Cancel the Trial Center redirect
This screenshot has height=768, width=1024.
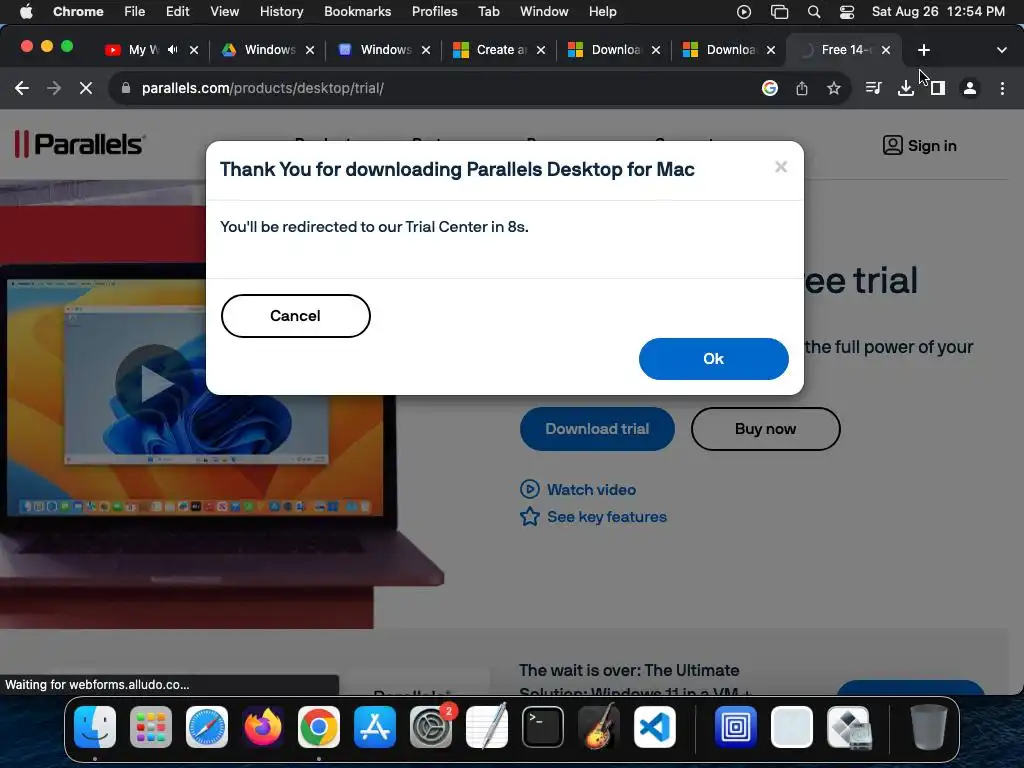pyautogui.click(x=295, y=316)
